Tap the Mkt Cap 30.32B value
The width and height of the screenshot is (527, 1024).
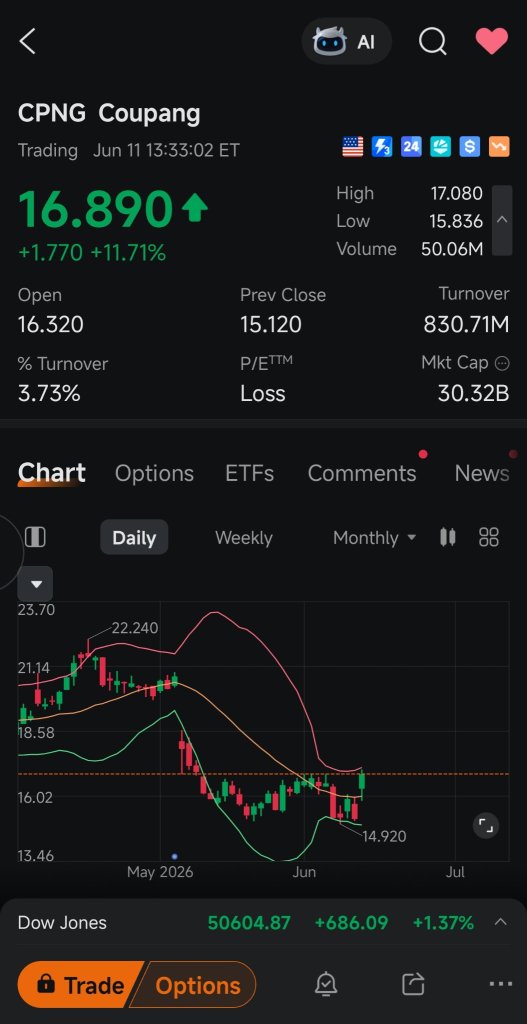pos(473,393)
